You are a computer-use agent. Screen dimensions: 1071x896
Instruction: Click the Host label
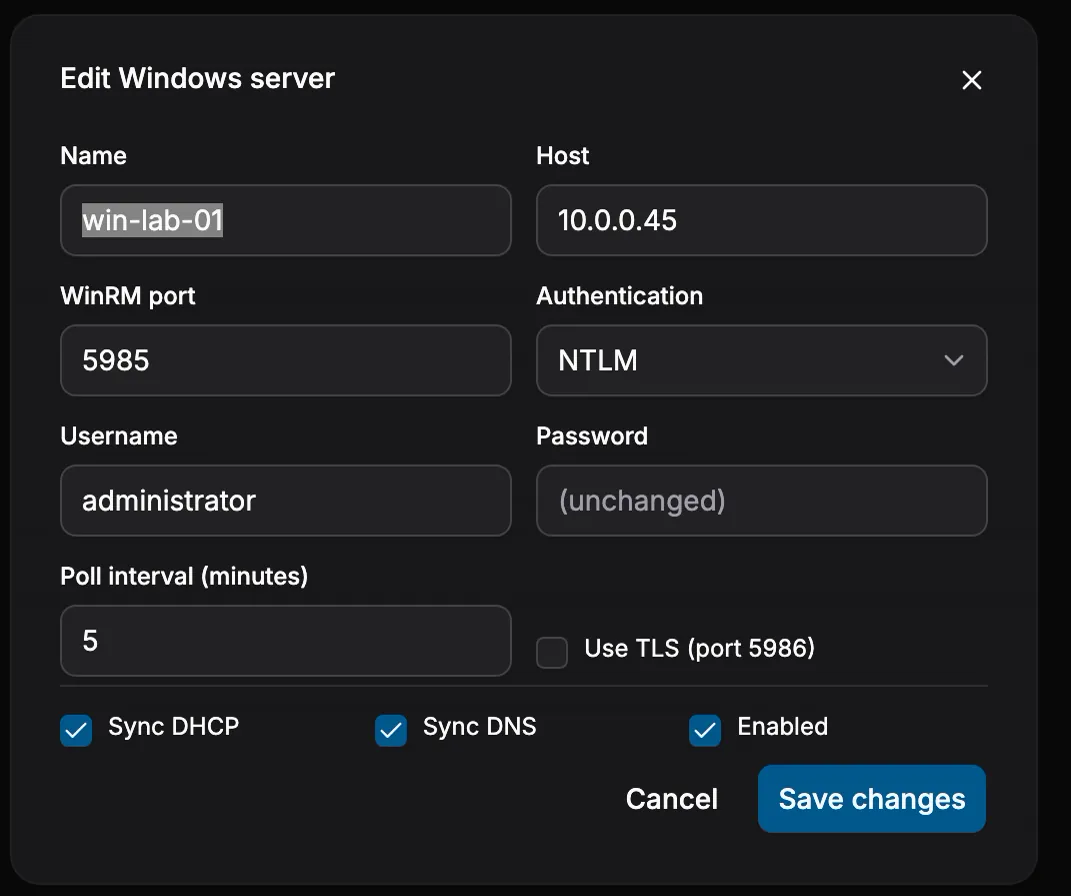[562, 156]
